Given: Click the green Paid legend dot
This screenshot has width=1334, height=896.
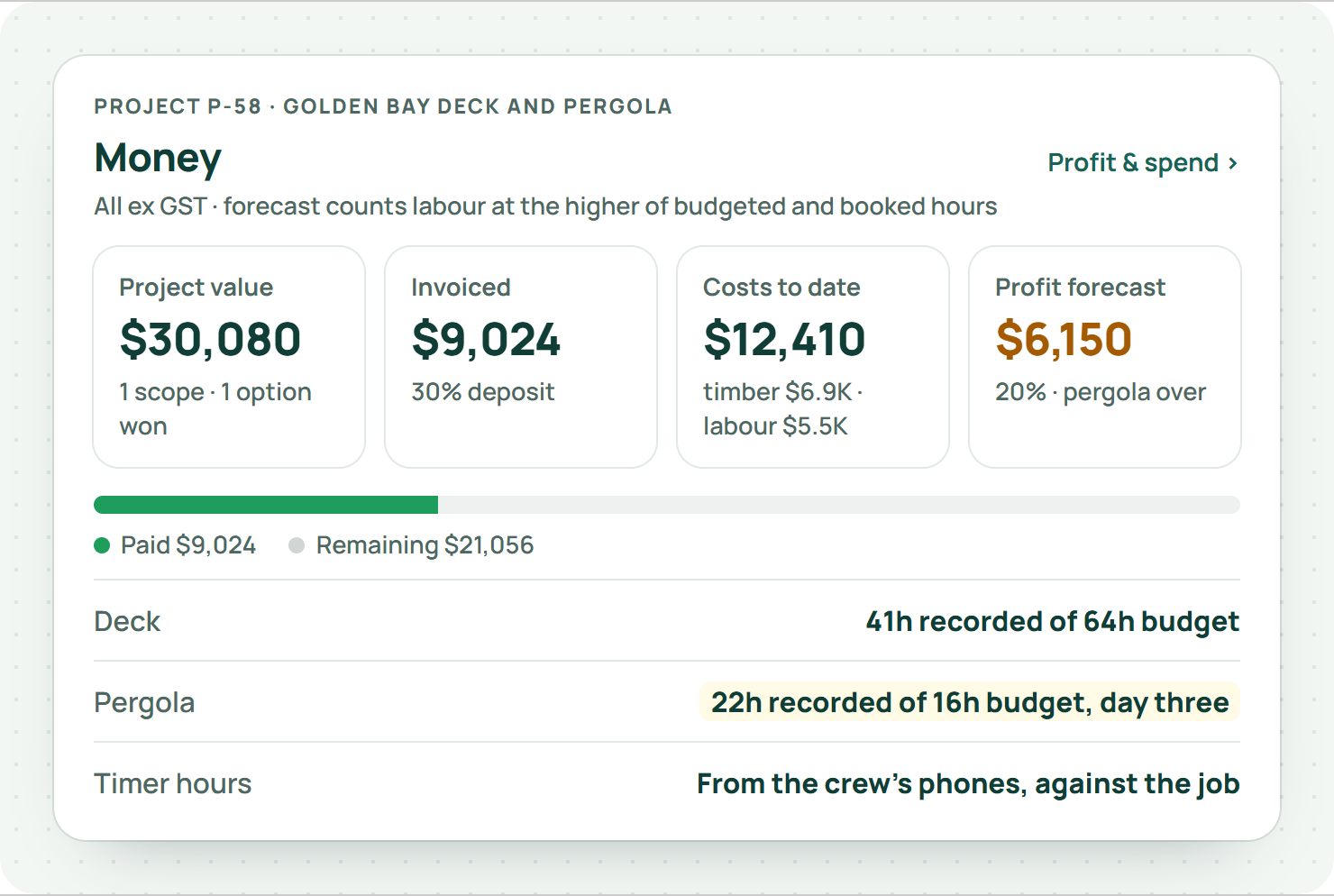Looking at the screenshot, I should tap(102, 545).
